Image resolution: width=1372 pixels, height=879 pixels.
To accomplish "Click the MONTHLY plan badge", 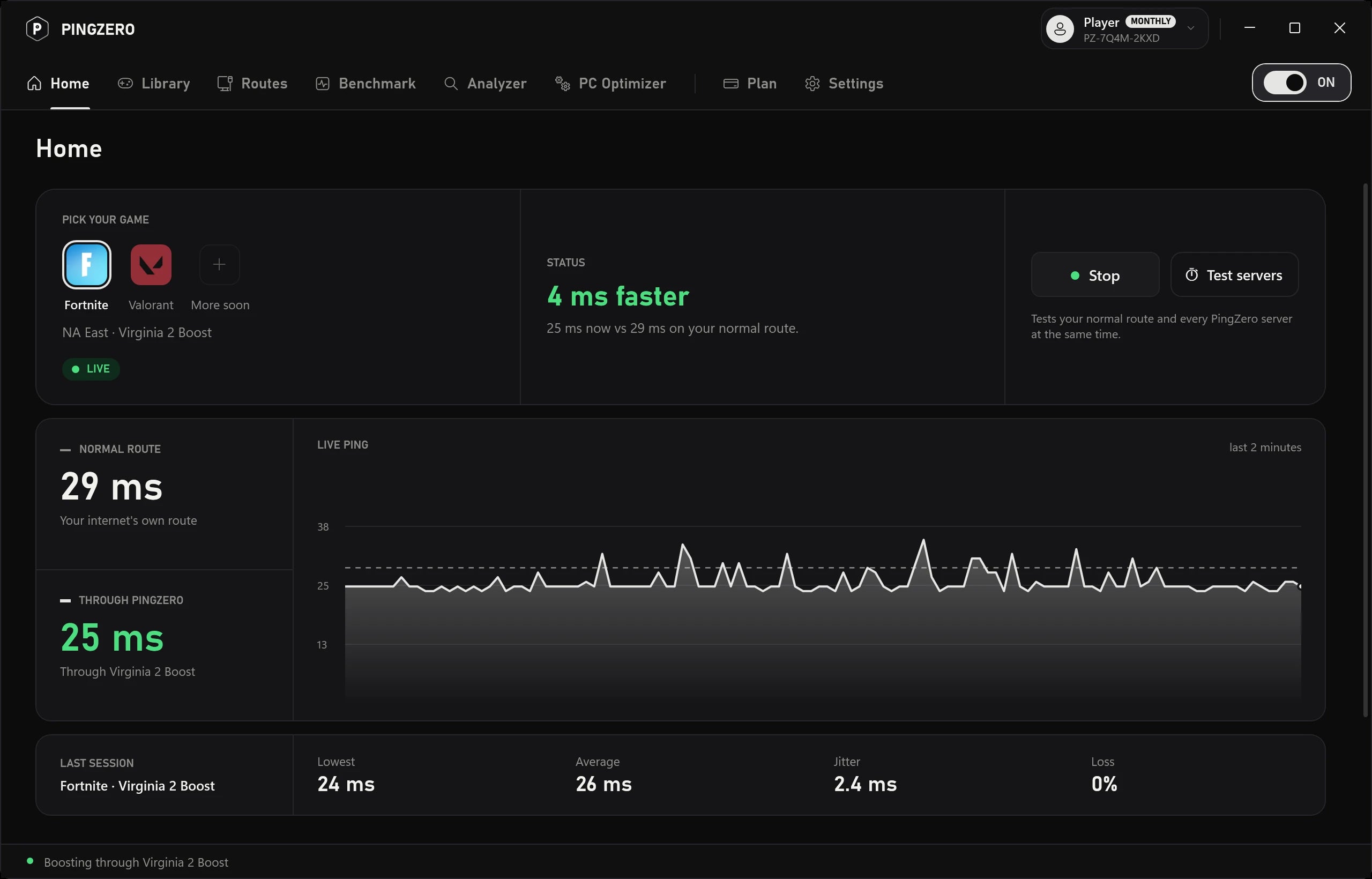I will click(x=1150, y=21).
